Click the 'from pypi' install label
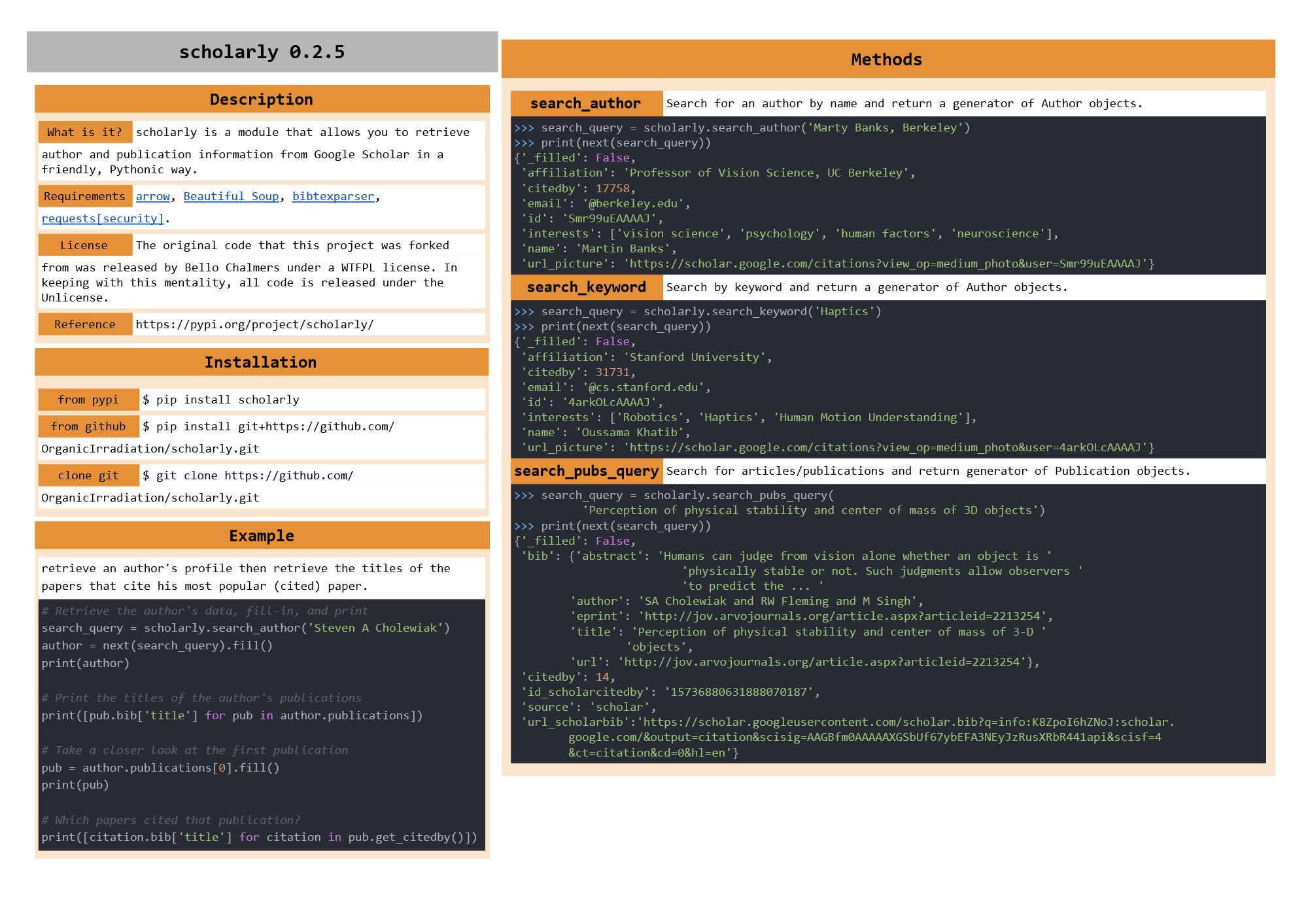Image resolution: width=1308 pixels, height=924 pixels. pyautogui.click(x=88, y=400)
